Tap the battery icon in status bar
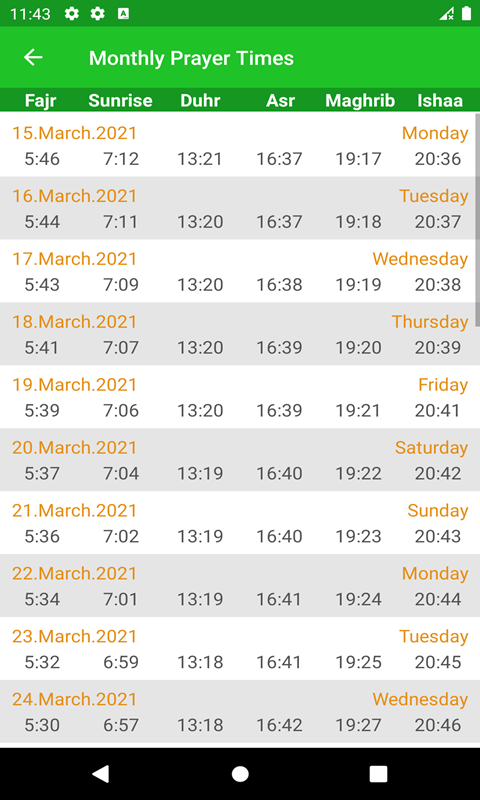 point(466,14)
